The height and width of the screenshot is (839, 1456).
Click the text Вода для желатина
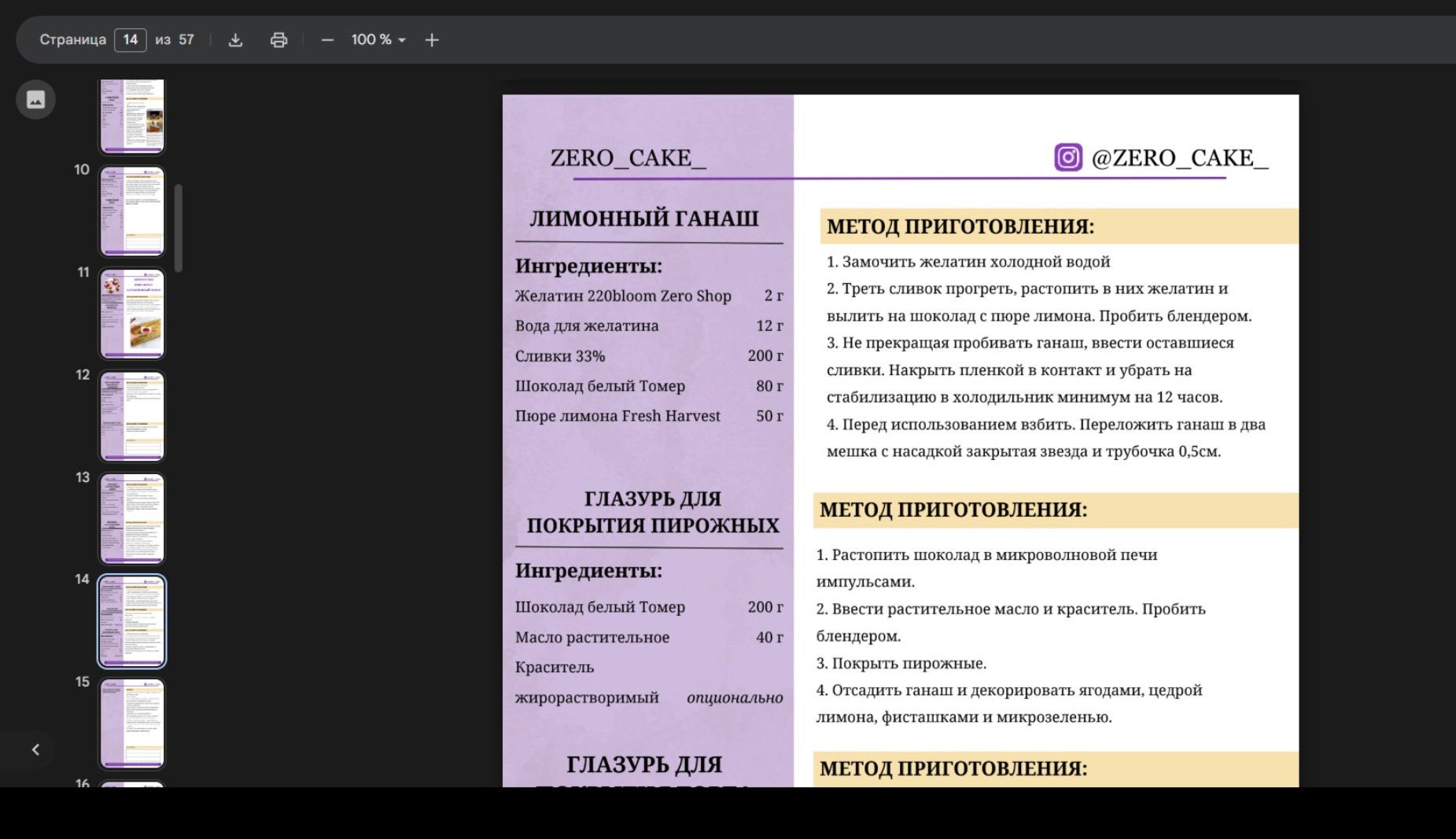pyautogui.click(x=587, y=326)
